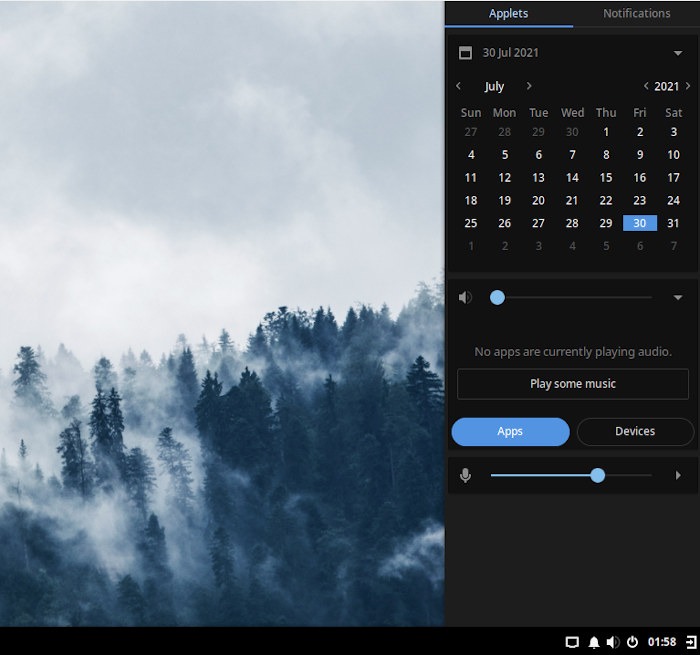Click the 01:58 clock in the taskbar
This screenshot has height=655, width=700.
click(662, 642)
